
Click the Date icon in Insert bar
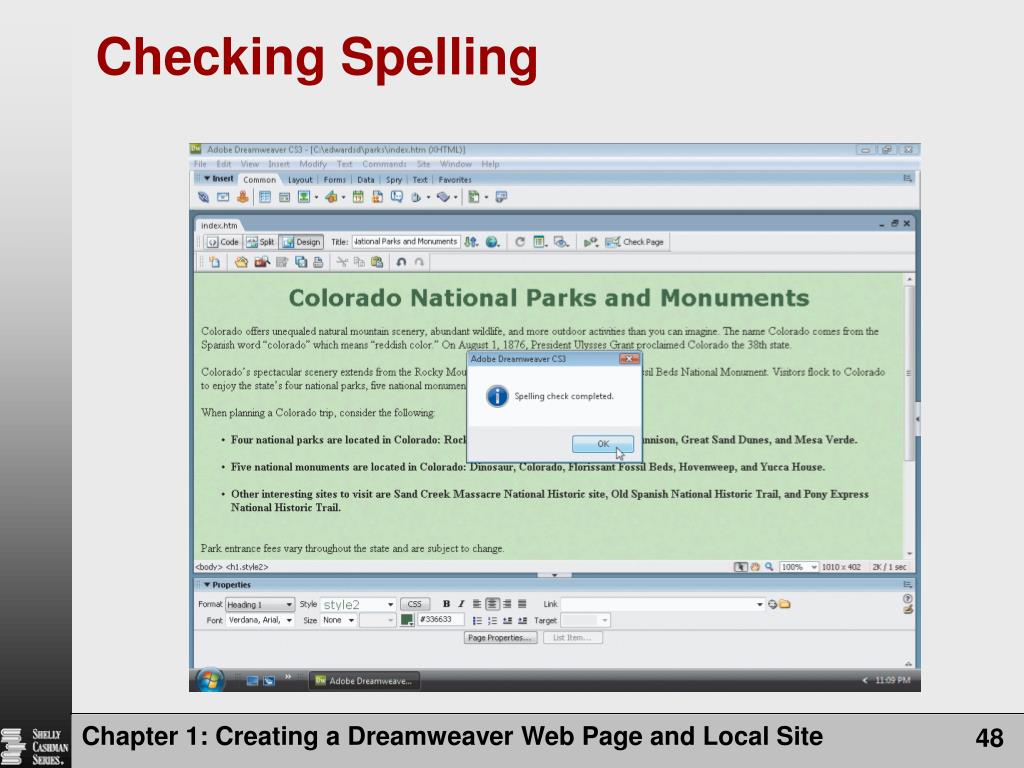(358, 197)
